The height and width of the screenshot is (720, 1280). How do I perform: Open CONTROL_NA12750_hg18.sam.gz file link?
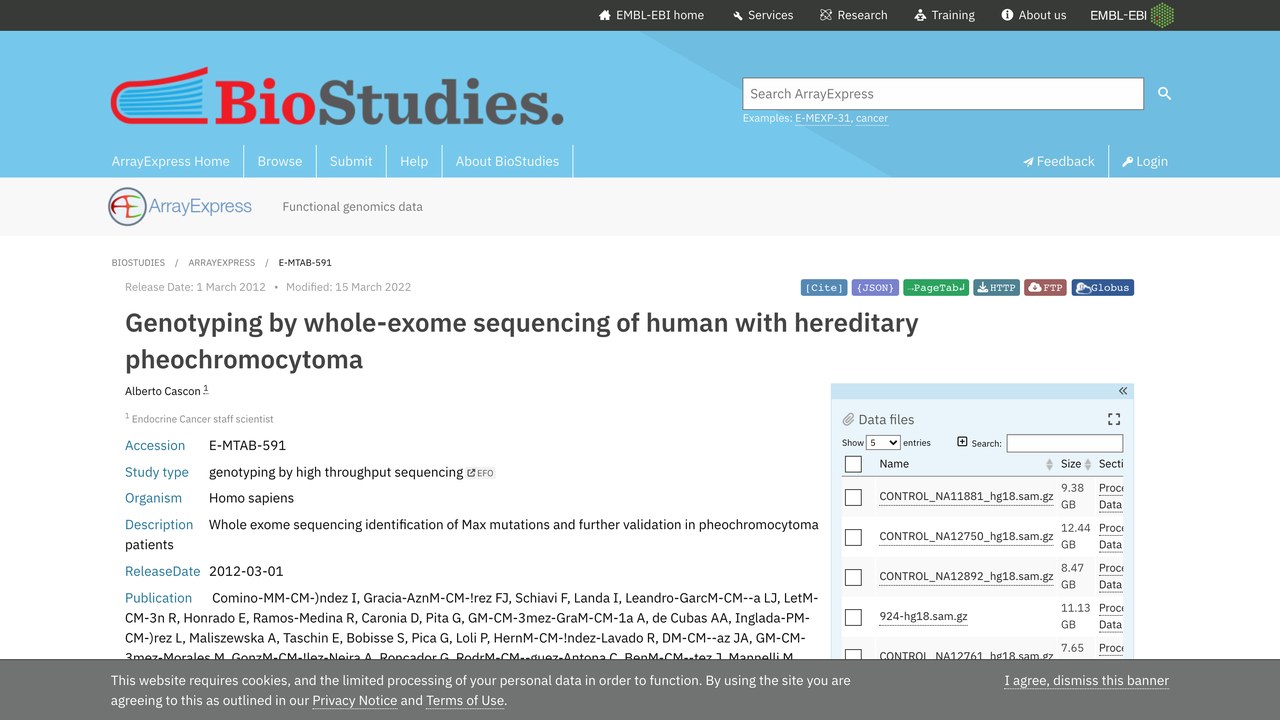[x=966, y=536]
